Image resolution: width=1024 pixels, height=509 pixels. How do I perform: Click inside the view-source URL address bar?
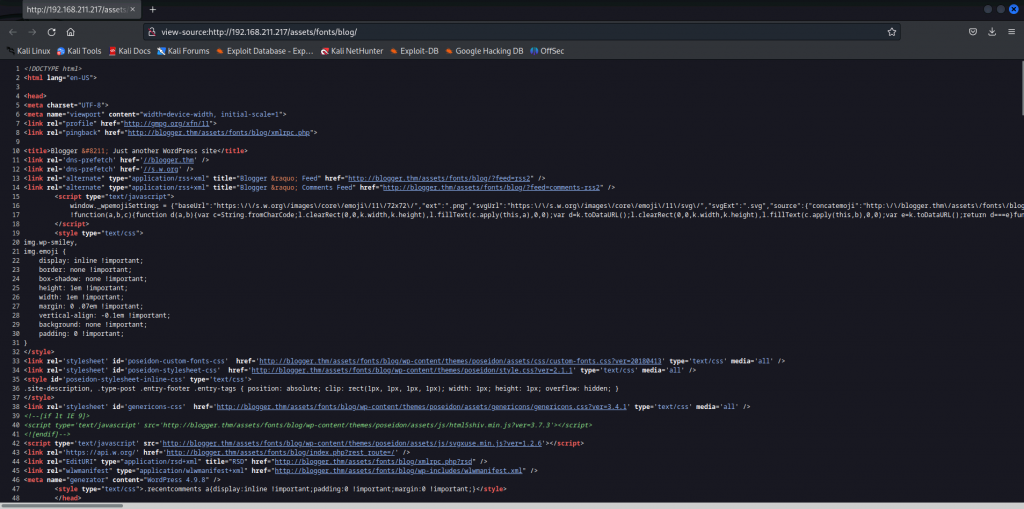point(521,31)
